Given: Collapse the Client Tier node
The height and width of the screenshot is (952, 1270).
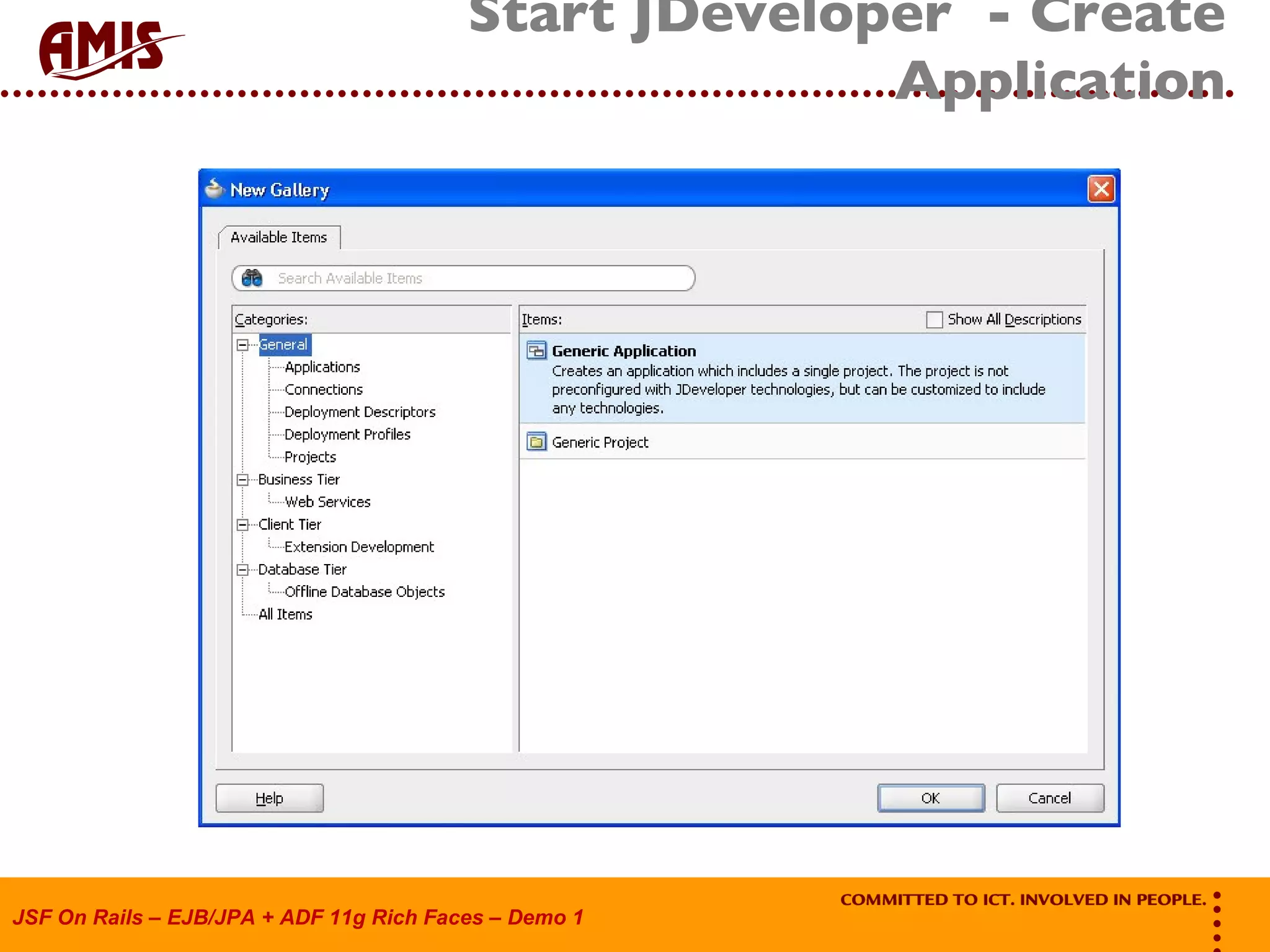Looking at the screenshot, I should 242,525.
